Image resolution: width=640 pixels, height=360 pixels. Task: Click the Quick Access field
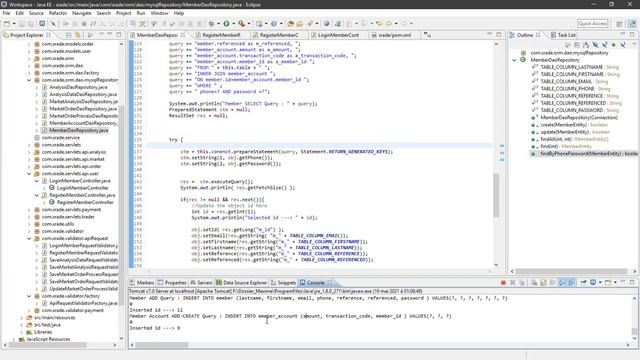click(593, 24)
